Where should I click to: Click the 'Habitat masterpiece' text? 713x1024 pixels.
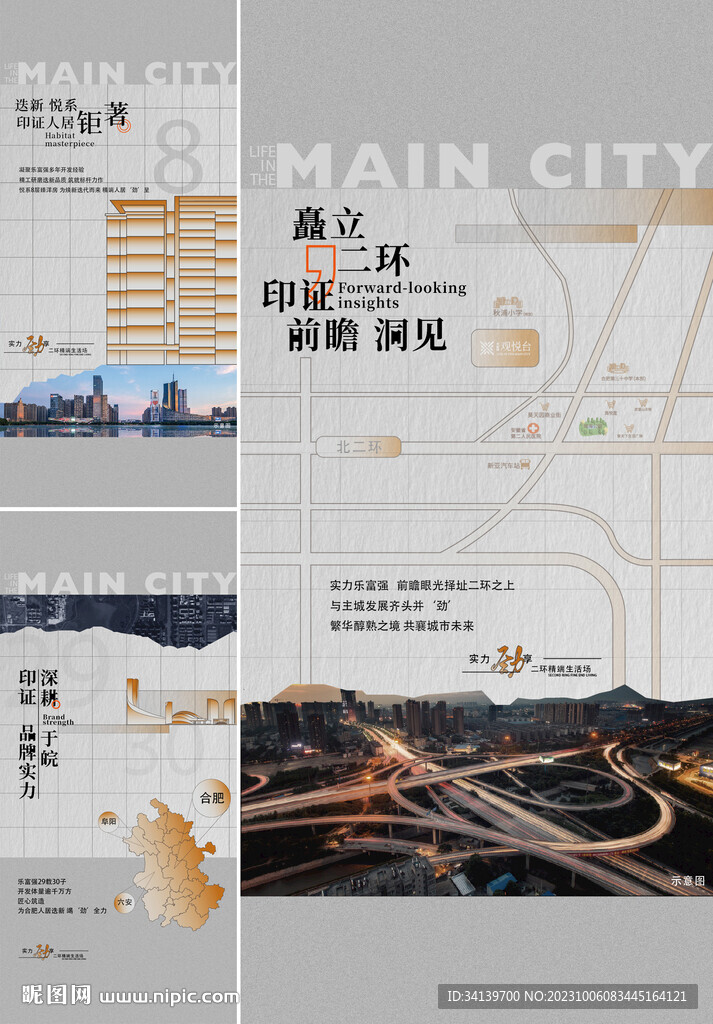pos(70,140)
